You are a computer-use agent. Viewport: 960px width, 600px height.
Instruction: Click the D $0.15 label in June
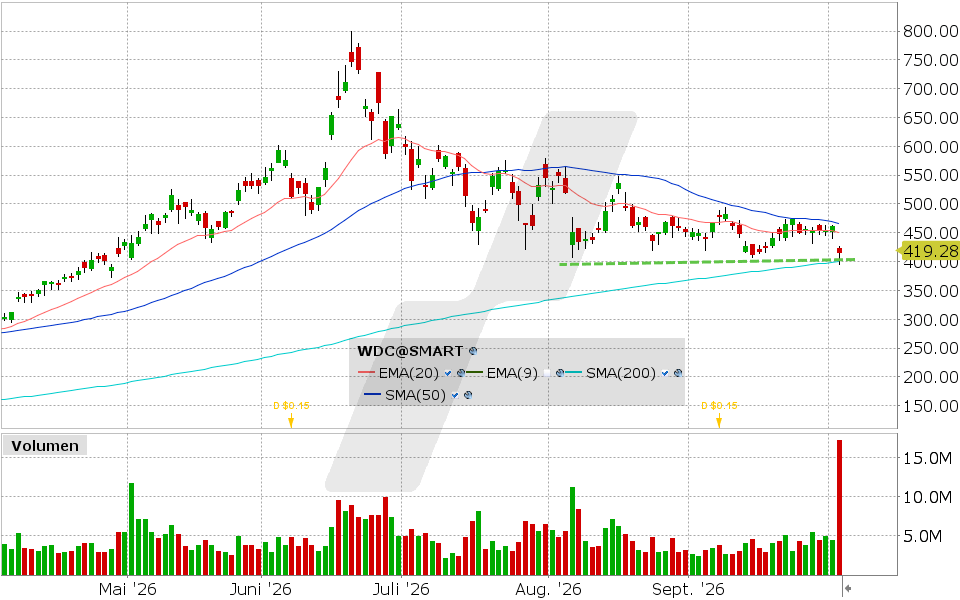point(291,405)
